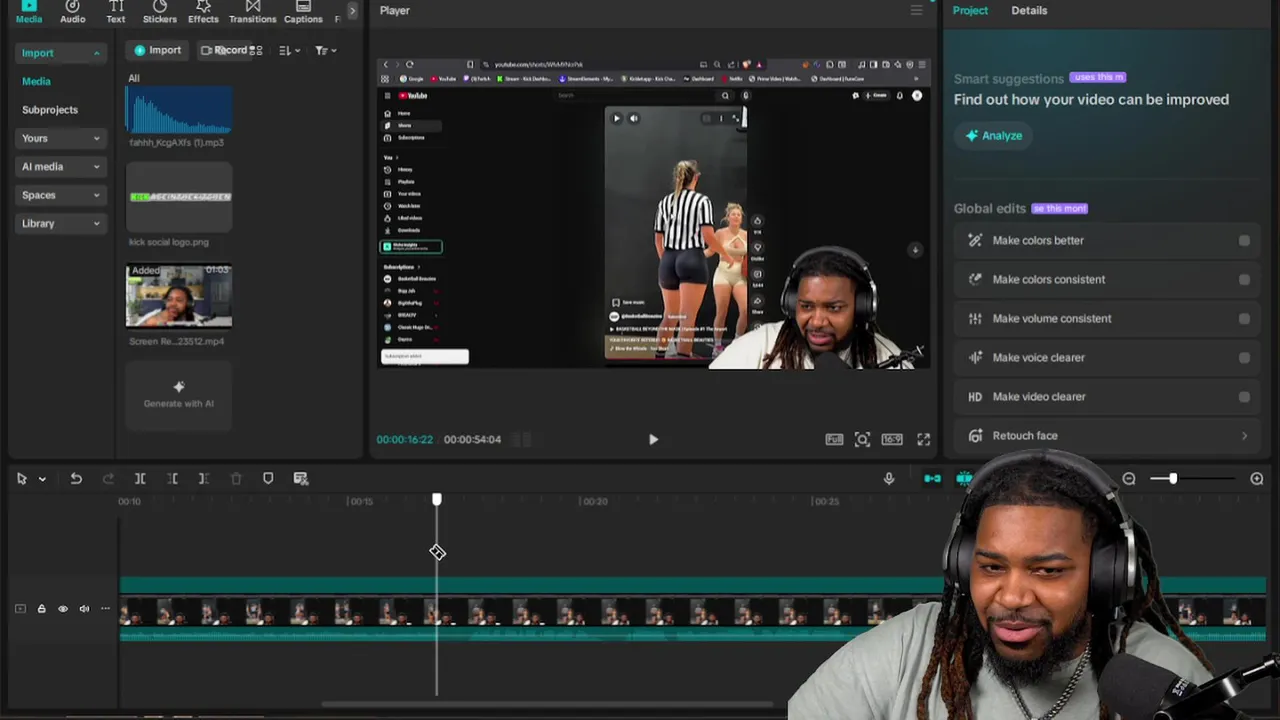Image resolution: width=1280 pixels, height=720 pixels.
Task: Zoom out the timeline
Action: click(1129, 479)
